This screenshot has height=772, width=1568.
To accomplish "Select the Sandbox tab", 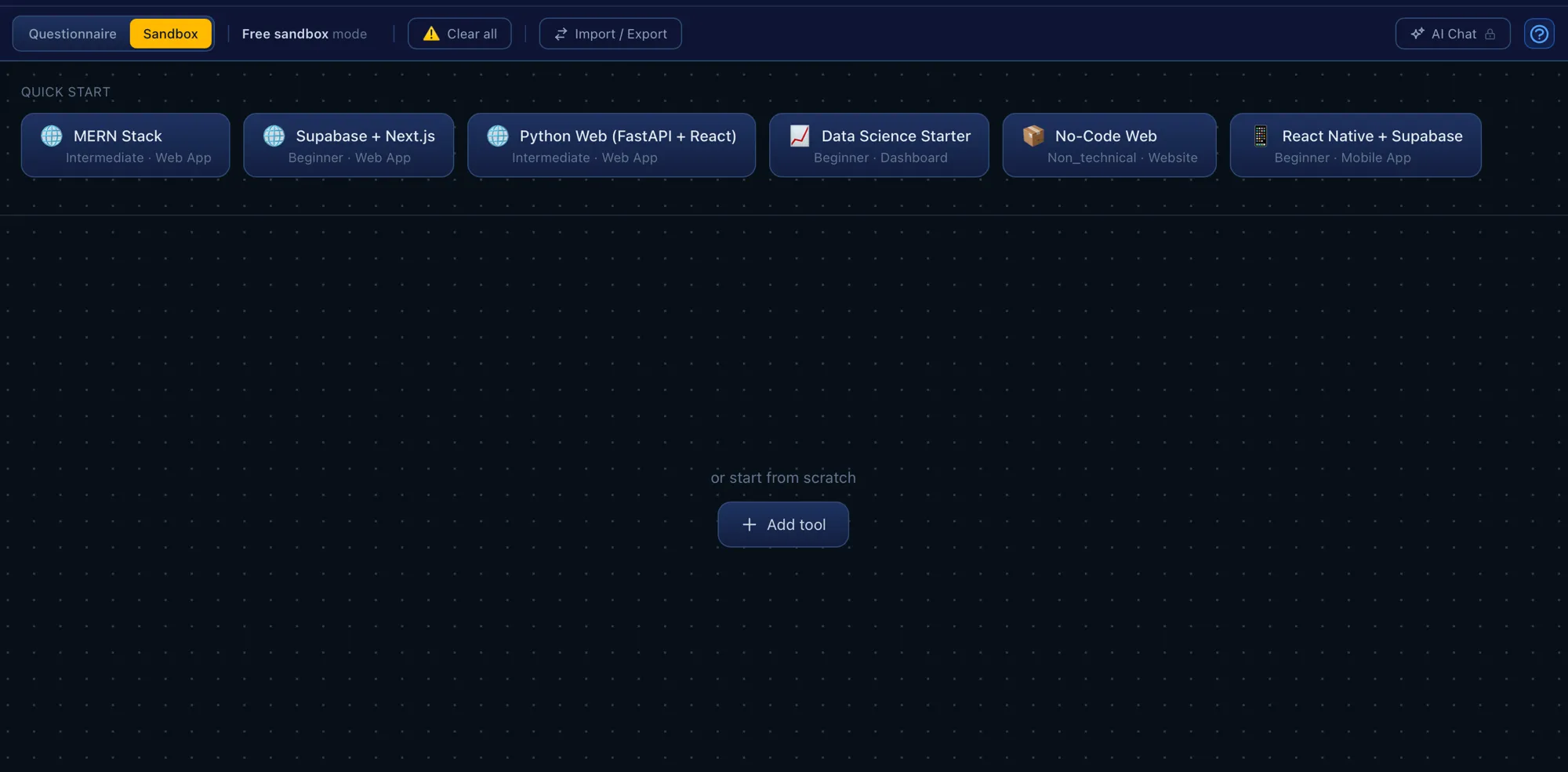I will (170, 34).
